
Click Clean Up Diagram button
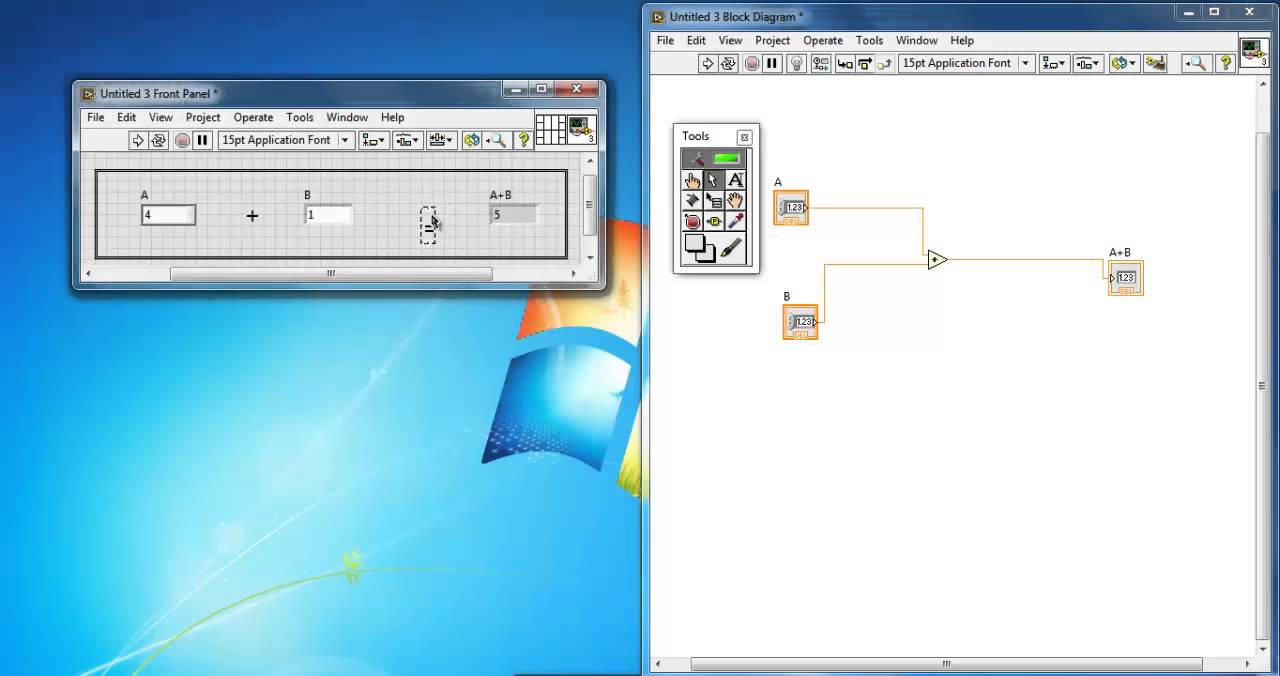(x=1155, y=63)
